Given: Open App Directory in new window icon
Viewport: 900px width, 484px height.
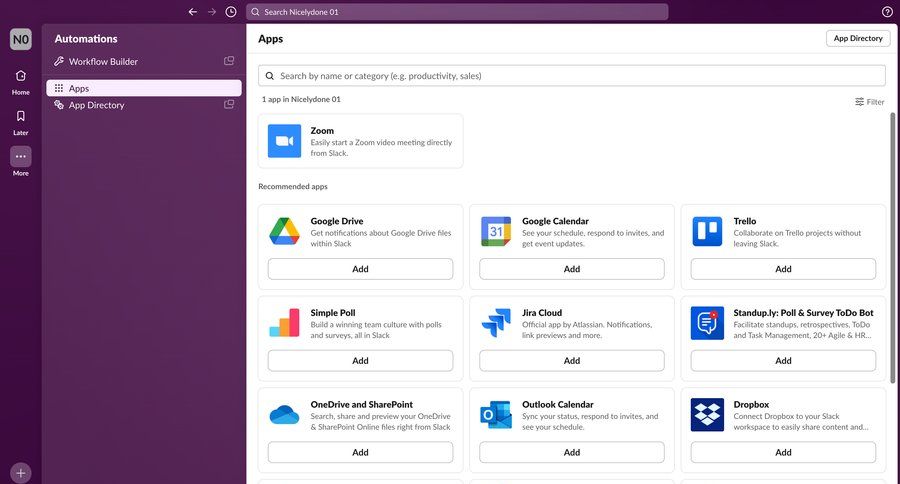Looking at the screenshot, I should point(229,104).
